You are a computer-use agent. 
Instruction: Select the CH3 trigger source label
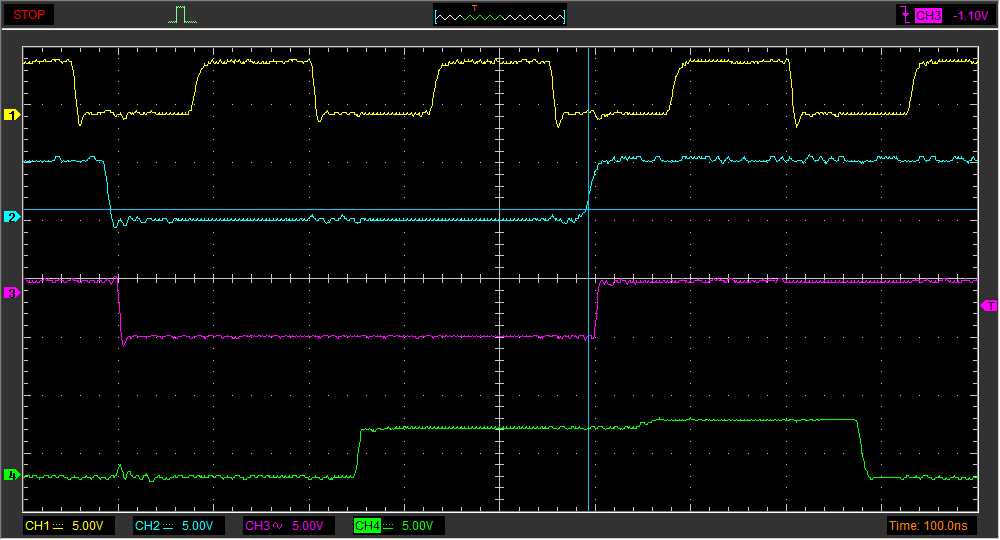[928, 15]
